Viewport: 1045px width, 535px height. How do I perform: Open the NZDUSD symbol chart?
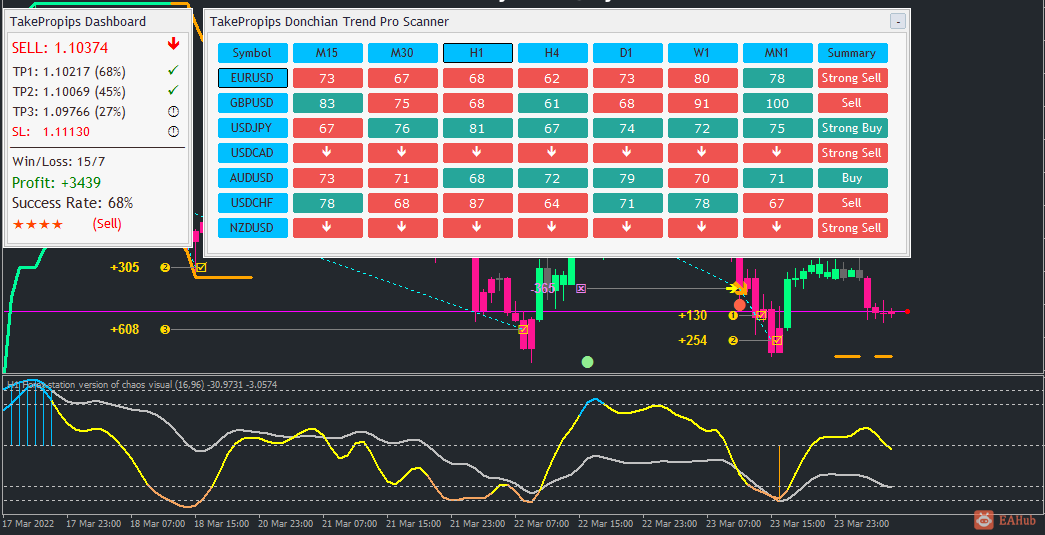[253, 228]
